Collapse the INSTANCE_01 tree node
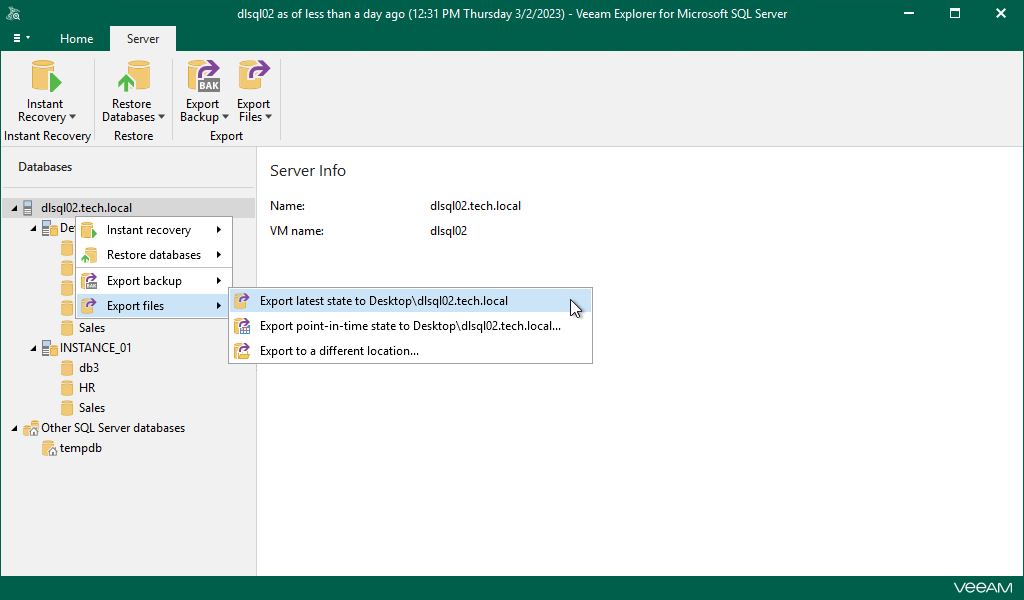The image size is (1024, 600). click(x=33, y=349)
